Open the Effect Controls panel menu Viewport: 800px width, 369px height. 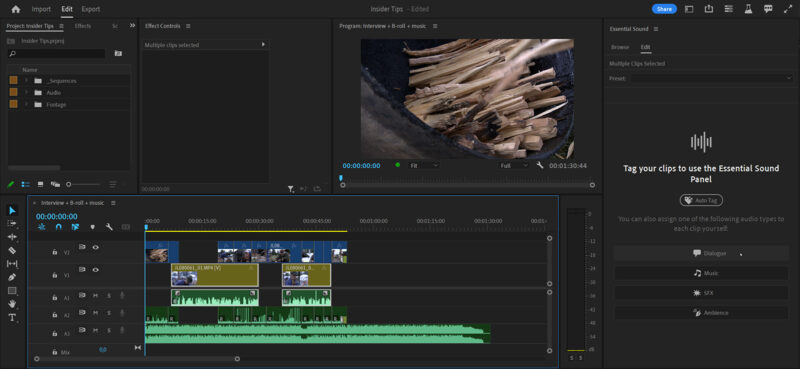click(x=188, y=26)
